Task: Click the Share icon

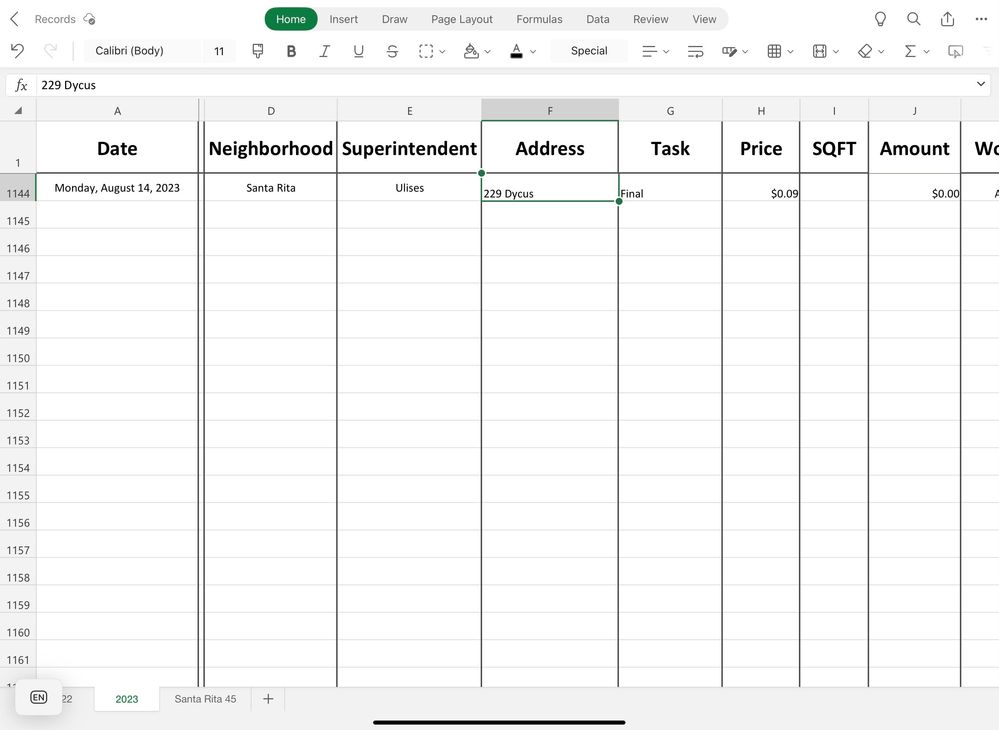Action: tap(947, 19)
